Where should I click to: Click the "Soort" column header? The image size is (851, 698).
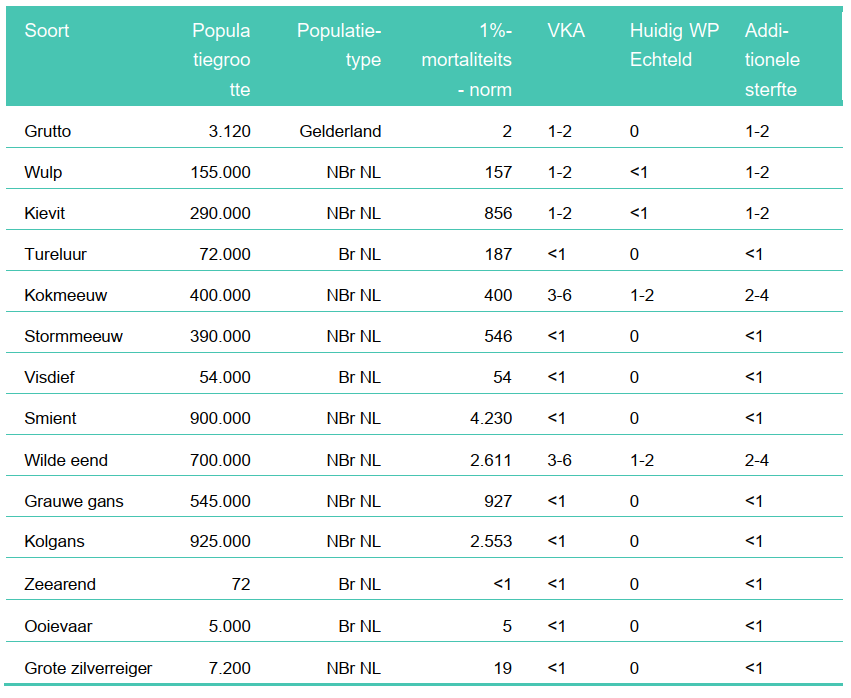(47, 31)
